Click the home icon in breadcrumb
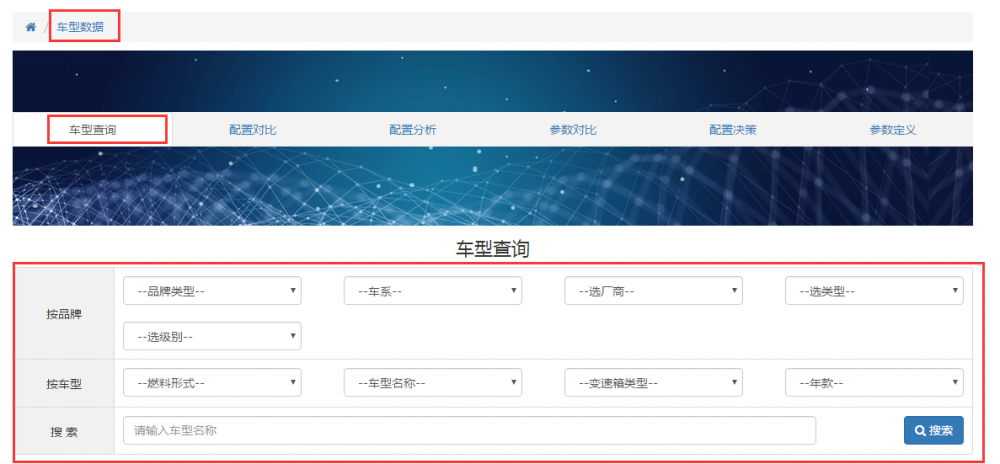Image resolution: width=1000 pixels, height=464 pixels. tap(31, 27)
